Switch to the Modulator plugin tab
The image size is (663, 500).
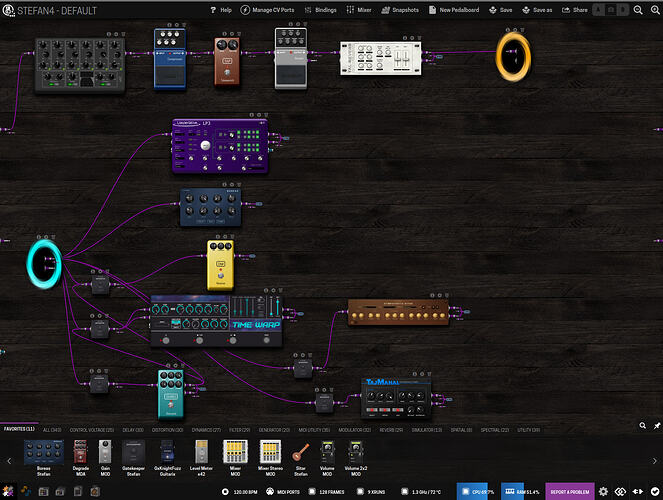354,429
